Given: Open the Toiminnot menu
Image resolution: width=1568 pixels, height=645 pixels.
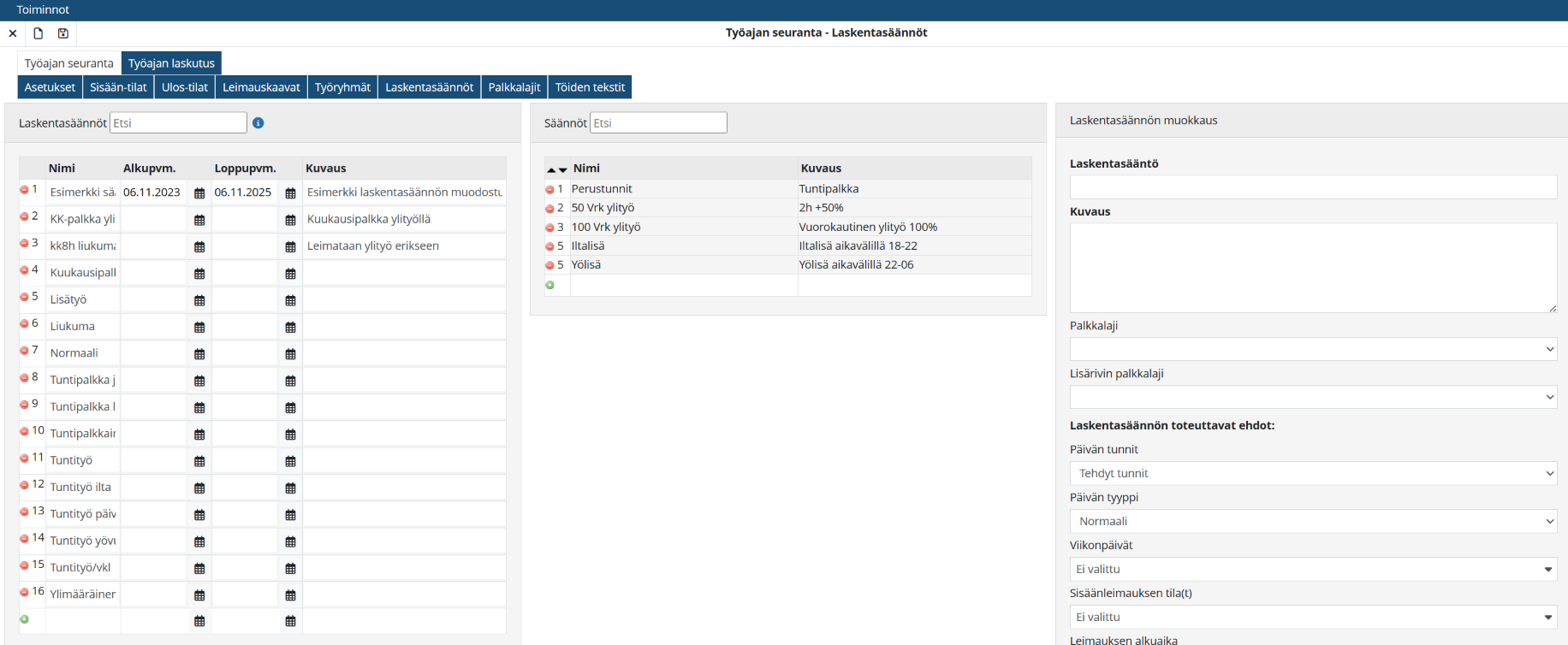Looking at the screenshot, I should pos(43,9).
